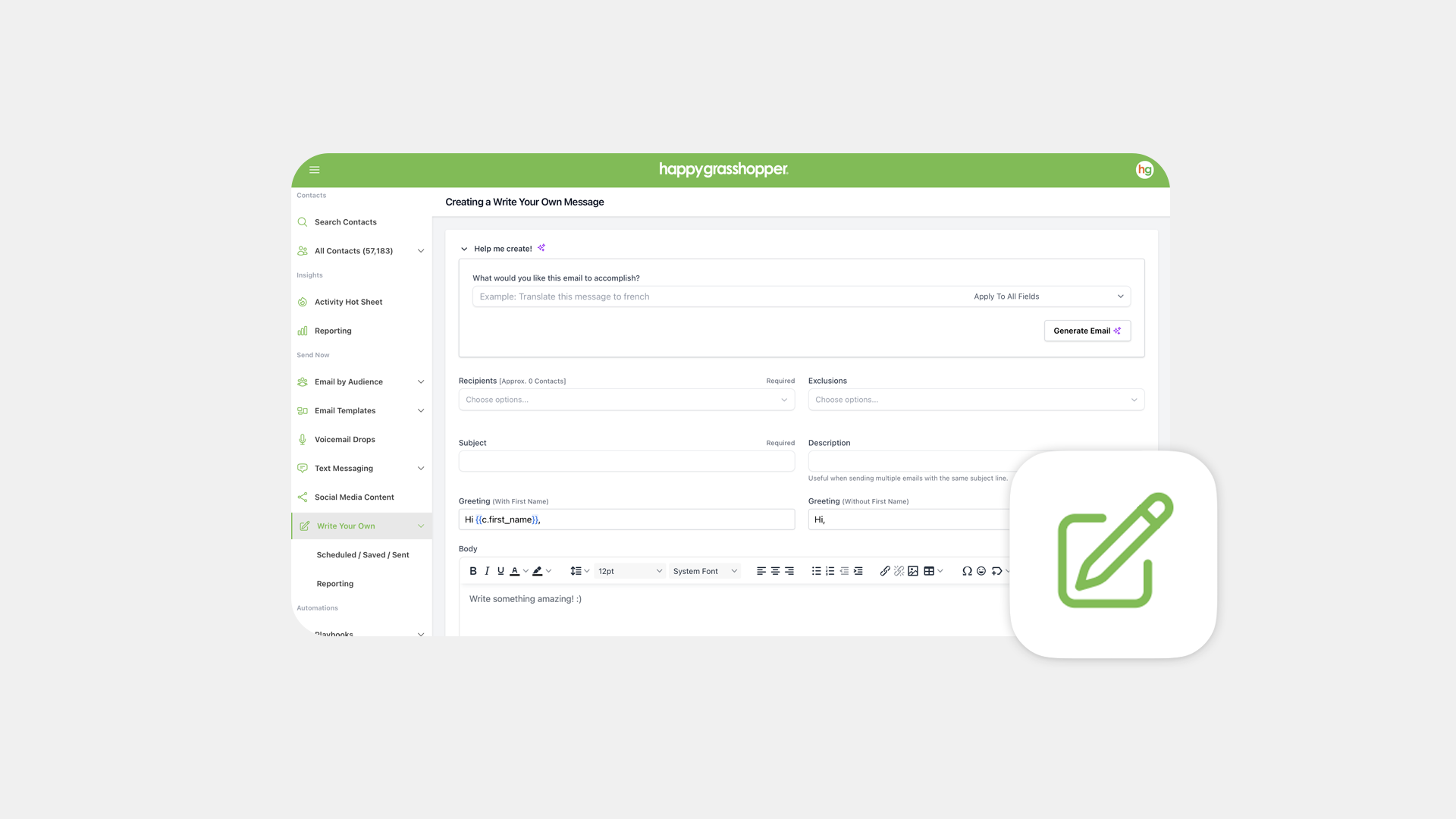Open the table tool dropdown arrow
This screenshot has height=819, width=1456.
point(940,571)
